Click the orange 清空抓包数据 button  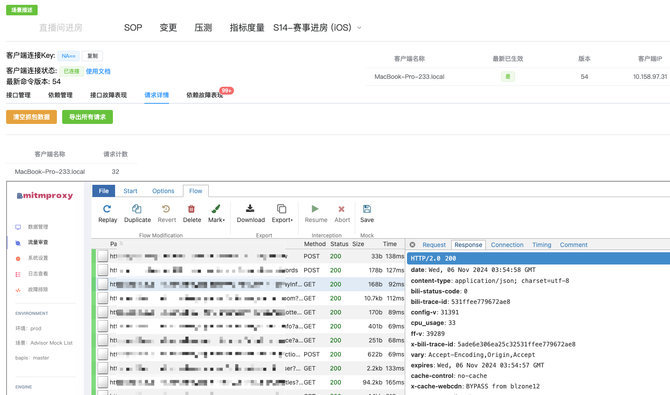[x=31, y=117]
